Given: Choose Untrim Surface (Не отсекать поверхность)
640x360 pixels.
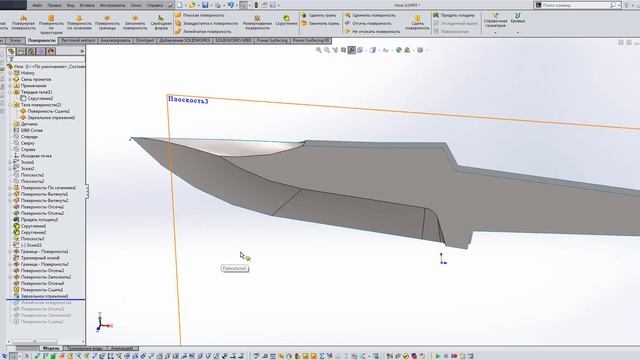Looking at the screenshot, I should 373,31.
